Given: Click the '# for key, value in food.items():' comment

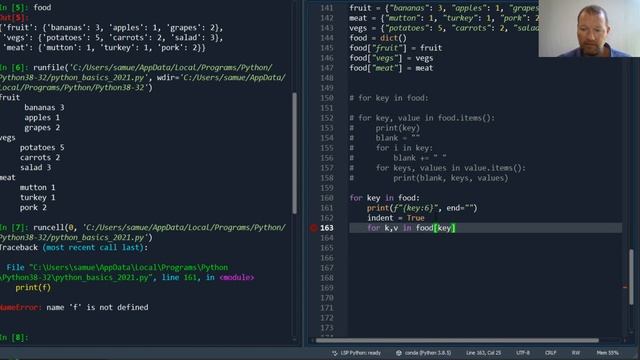Looking at the screenshot, I should point(422,118).
